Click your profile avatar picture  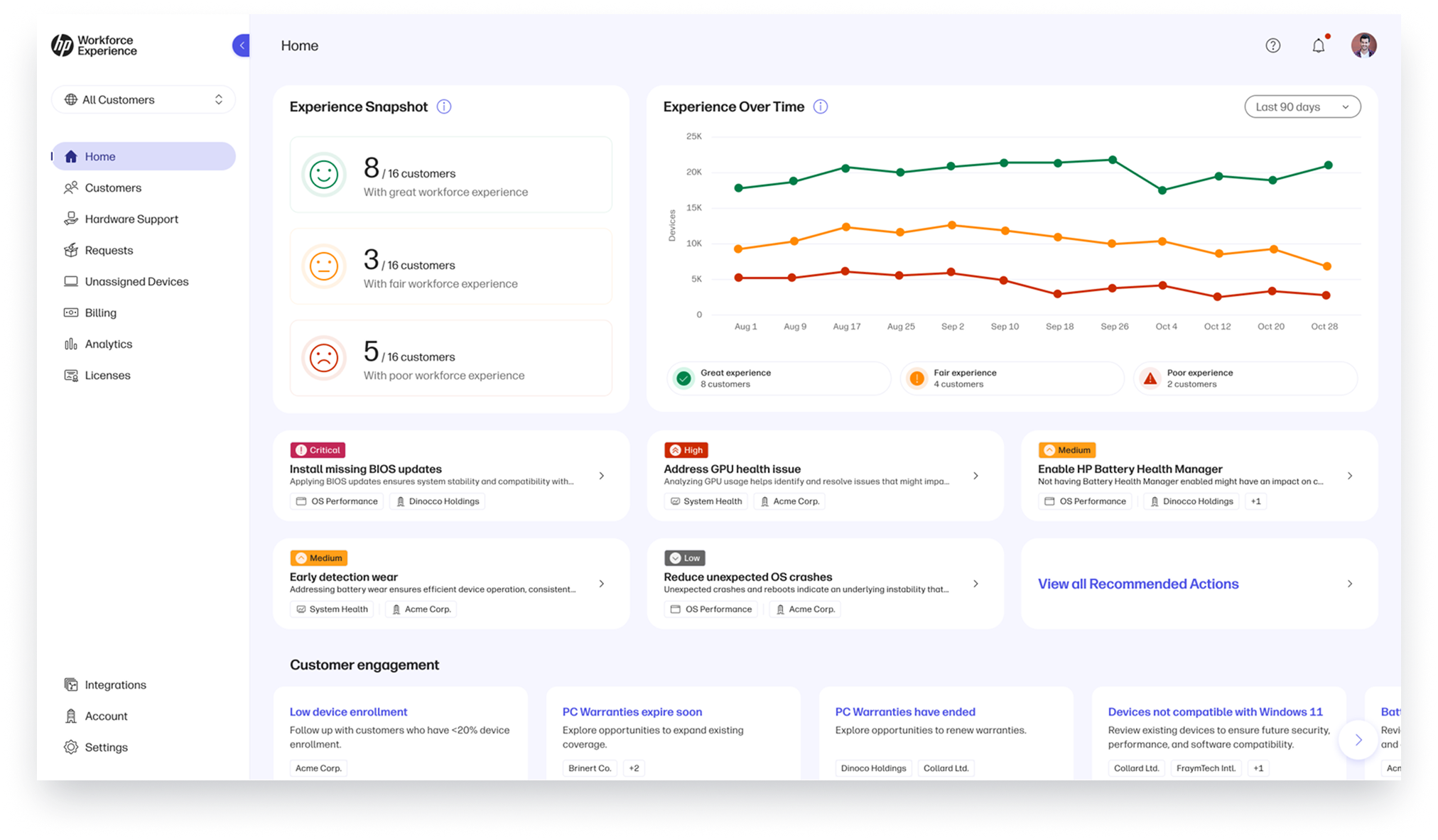tap(1363, 45)
